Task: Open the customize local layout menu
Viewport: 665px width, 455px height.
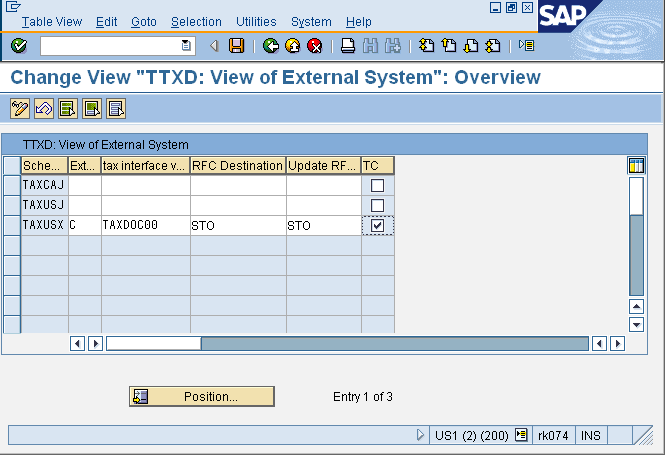Action: (527, 46)
